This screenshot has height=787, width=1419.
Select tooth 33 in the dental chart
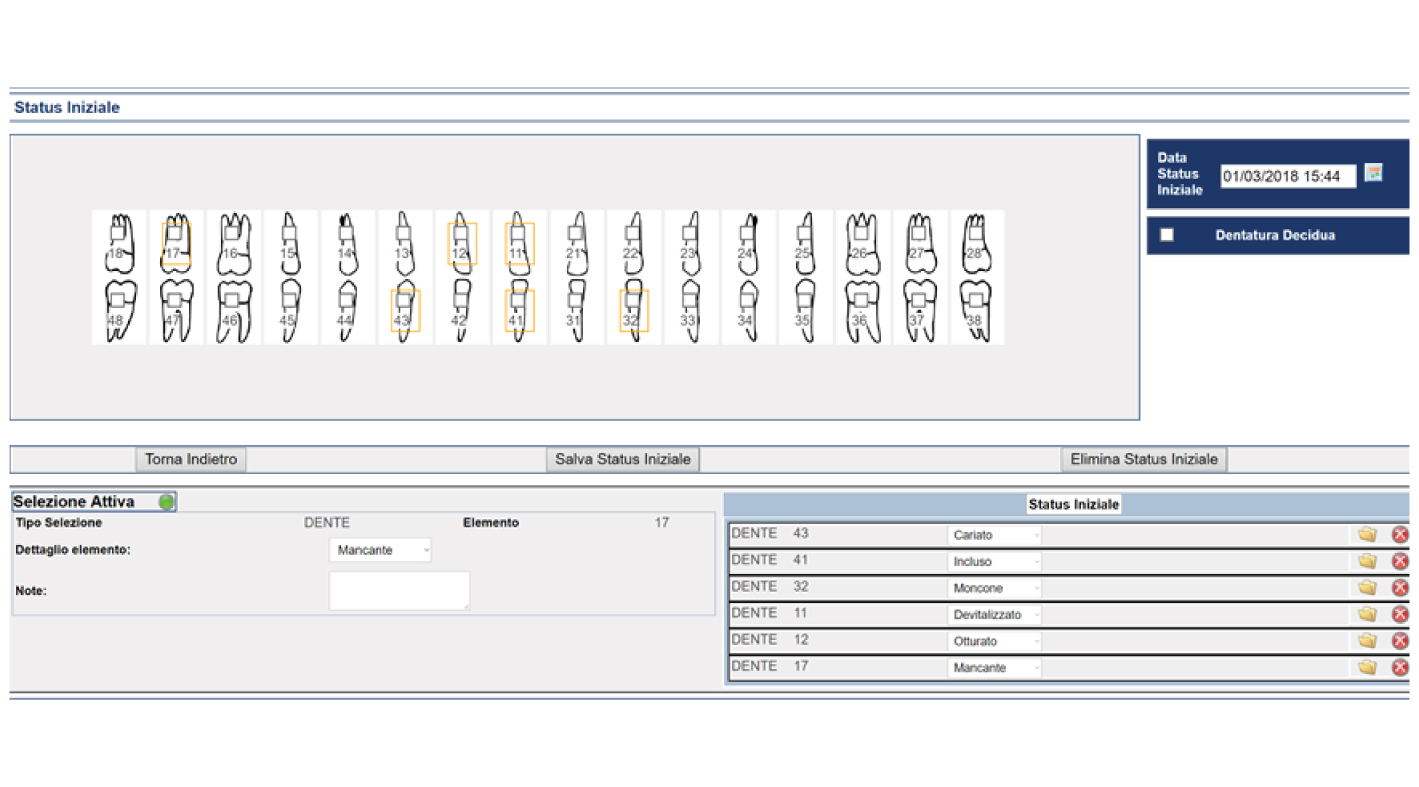tap(690, 311)
